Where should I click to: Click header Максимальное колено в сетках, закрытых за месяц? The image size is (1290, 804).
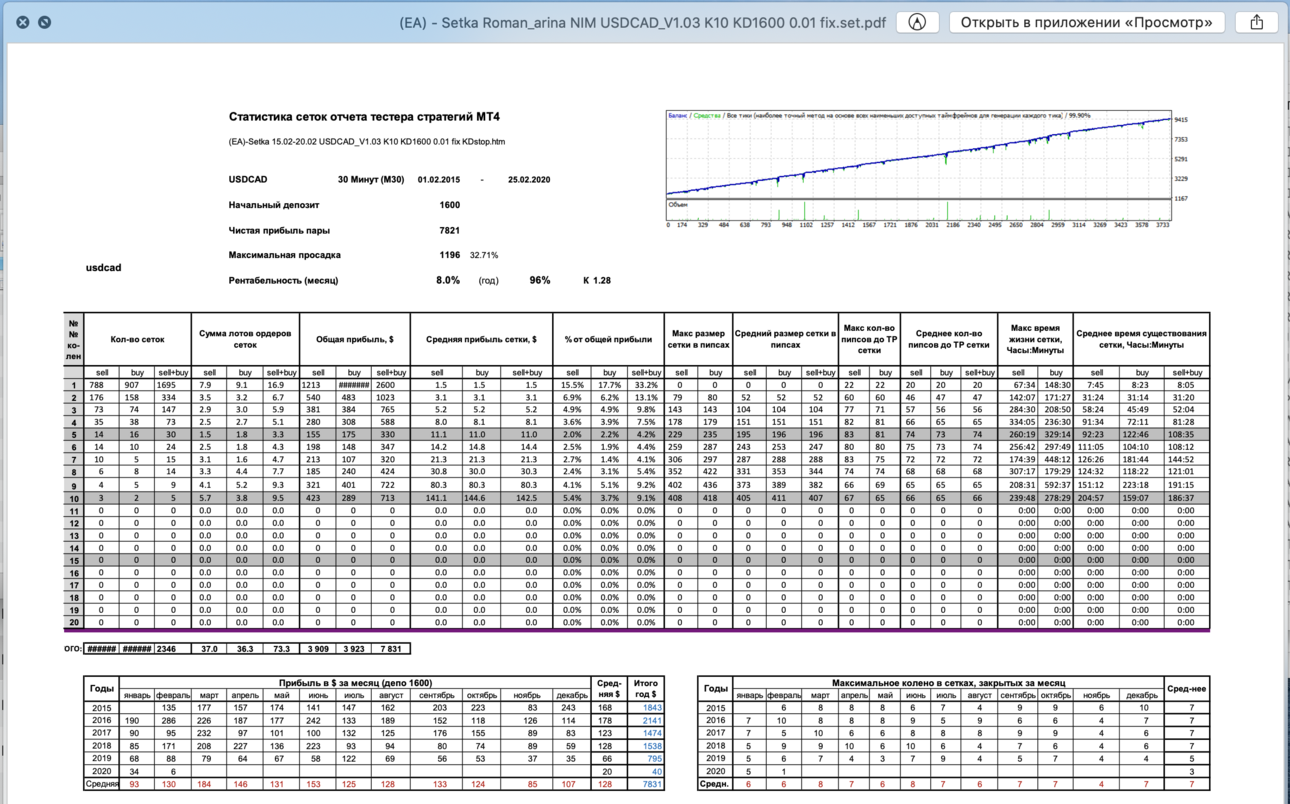pos(948,683)
